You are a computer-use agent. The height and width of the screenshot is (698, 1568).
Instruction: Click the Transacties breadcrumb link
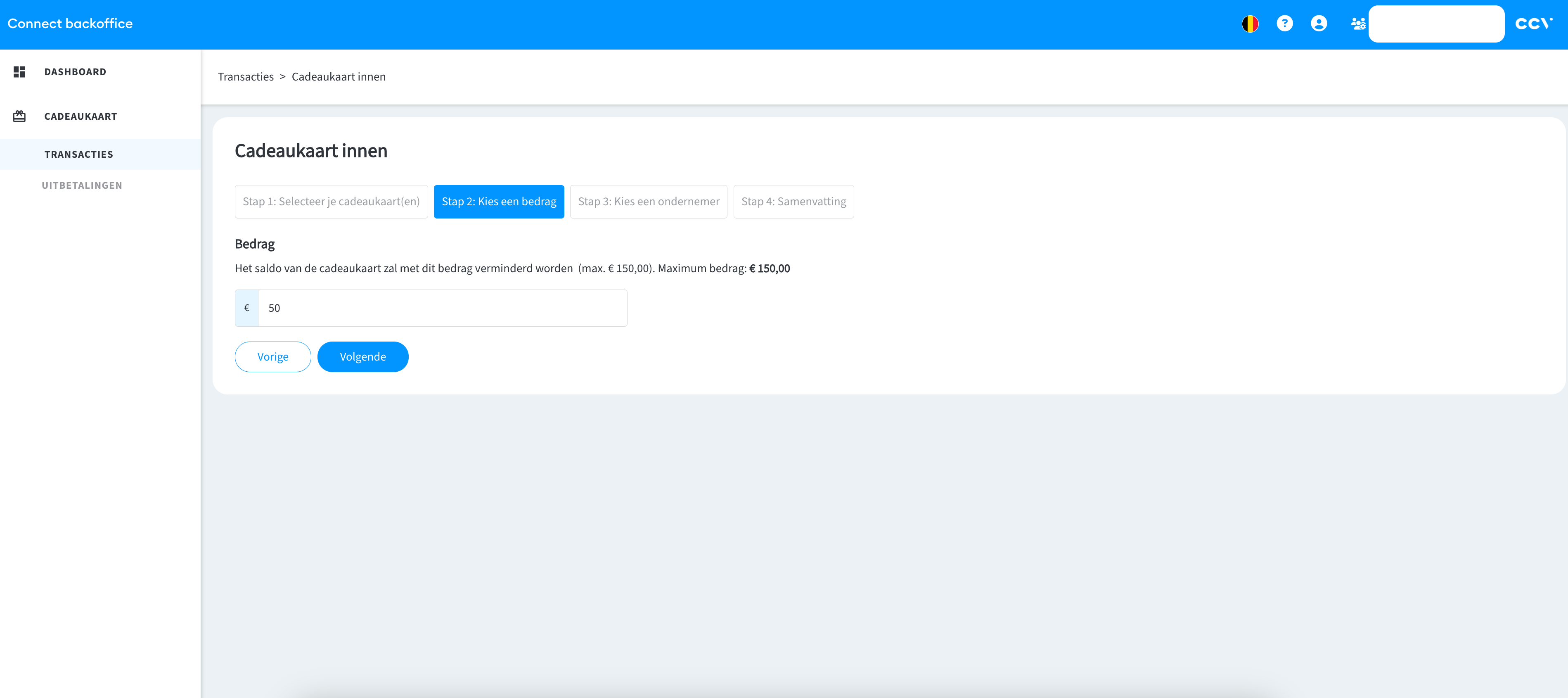coord(245,77)
